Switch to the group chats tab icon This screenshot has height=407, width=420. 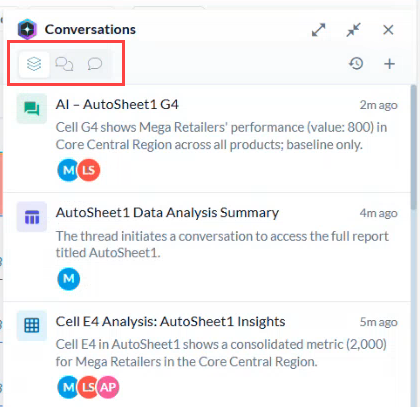pos(64,63)
